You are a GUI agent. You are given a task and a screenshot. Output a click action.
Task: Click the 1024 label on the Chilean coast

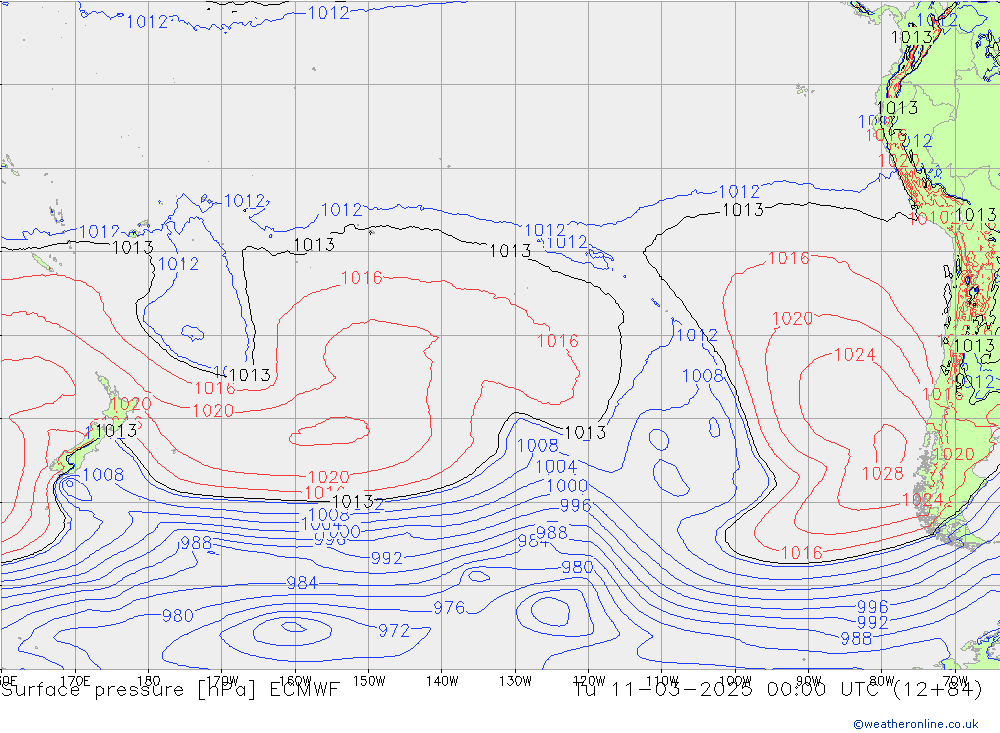click(922, 500)
